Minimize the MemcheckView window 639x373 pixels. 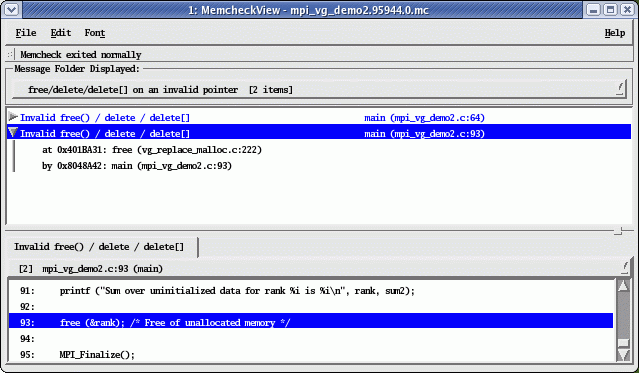594,9
